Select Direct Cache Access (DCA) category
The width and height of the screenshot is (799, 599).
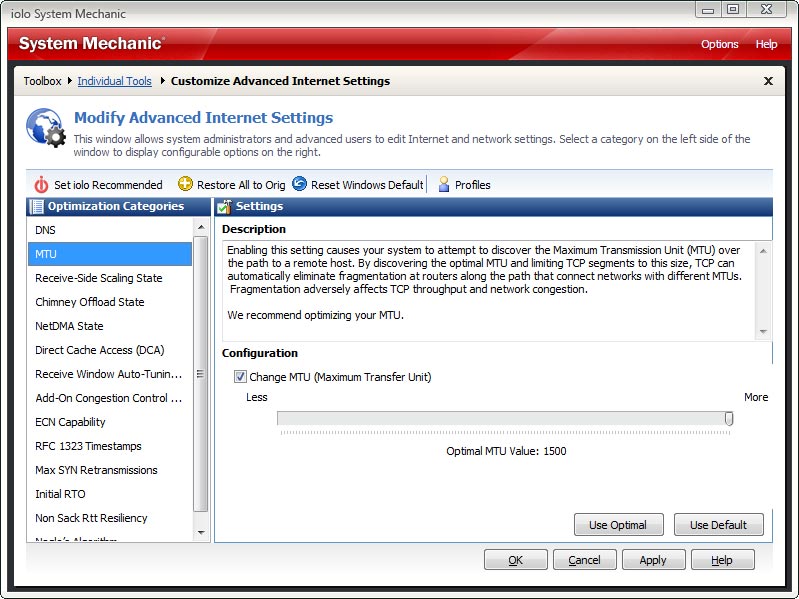(x=110, y=350)
